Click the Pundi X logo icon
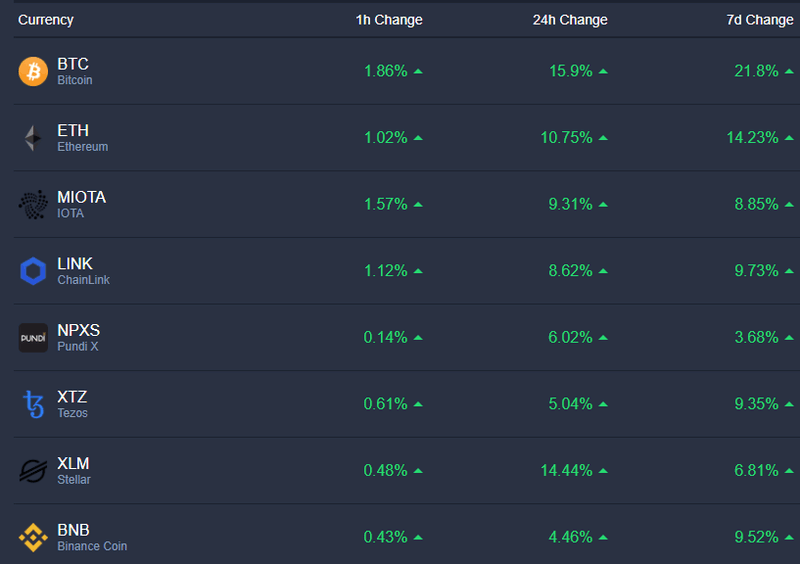Screen dimensions: 800x564 click(33, 338)
